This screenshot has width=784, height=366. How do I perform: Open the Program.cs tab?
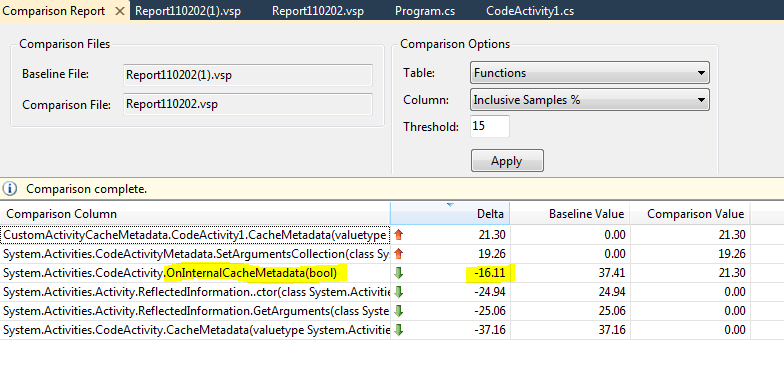pos(425,11)
